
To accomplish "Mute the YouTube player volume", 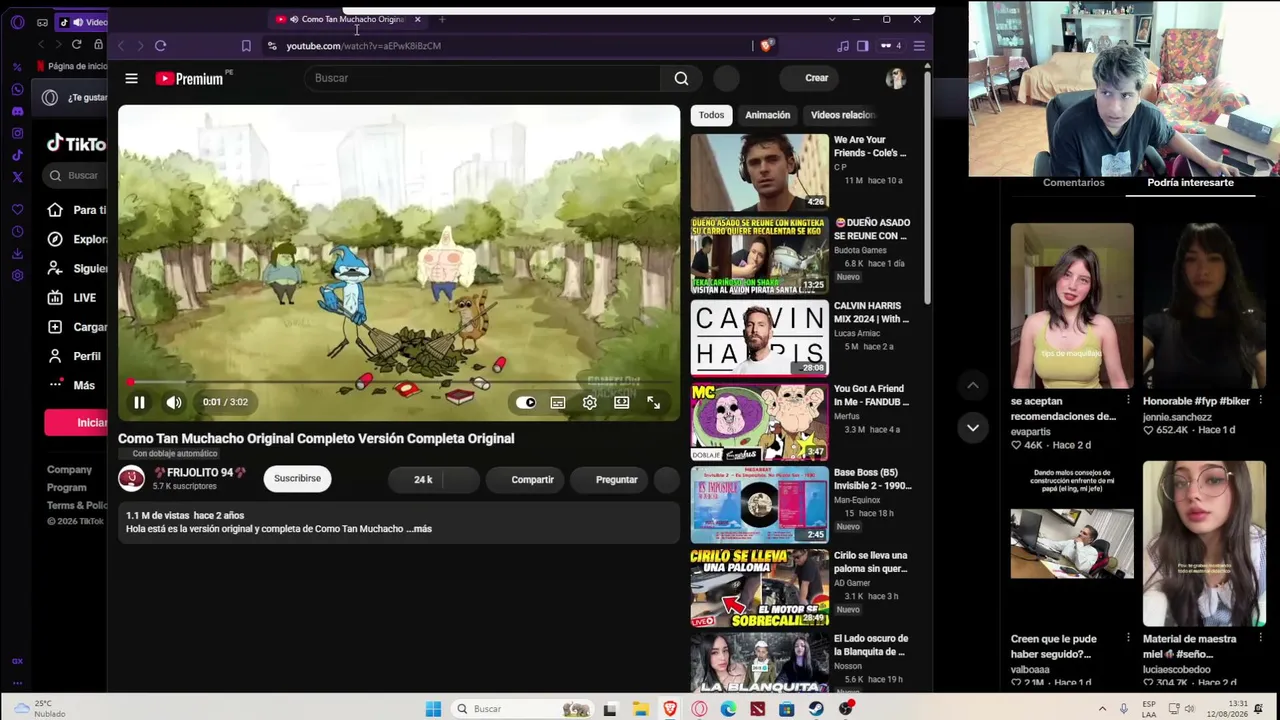I will [x=174, y=402].
